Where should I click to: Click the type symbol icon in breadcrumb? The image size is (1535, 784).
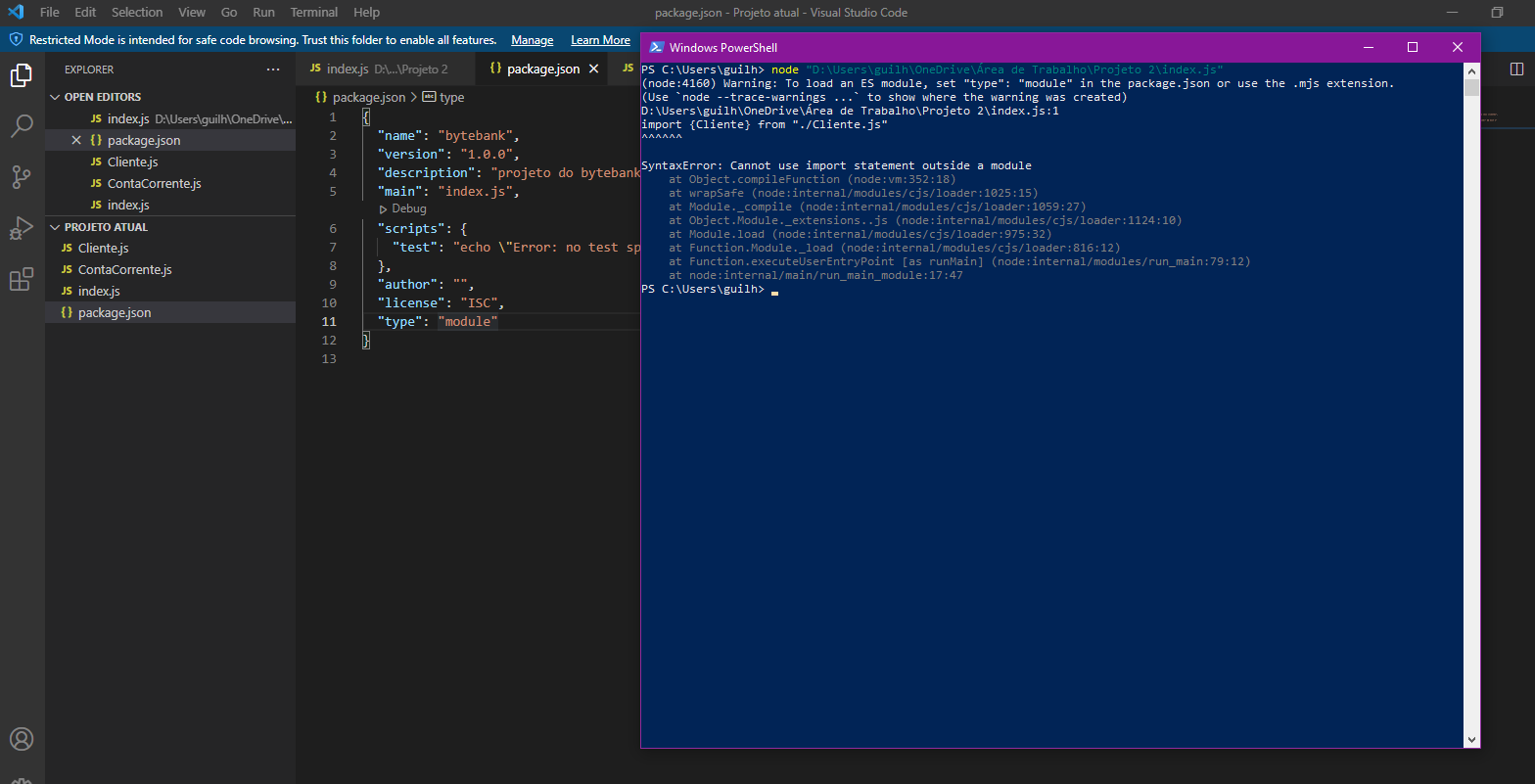pyautogui.click(x=428, y=97)
